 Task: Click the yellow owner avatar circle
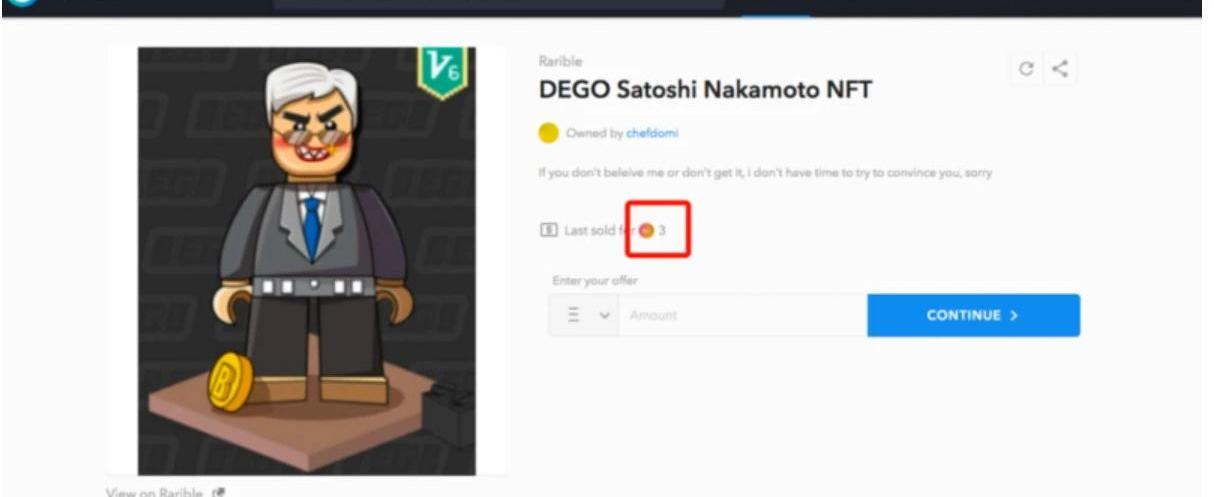(x=548, y=132)
